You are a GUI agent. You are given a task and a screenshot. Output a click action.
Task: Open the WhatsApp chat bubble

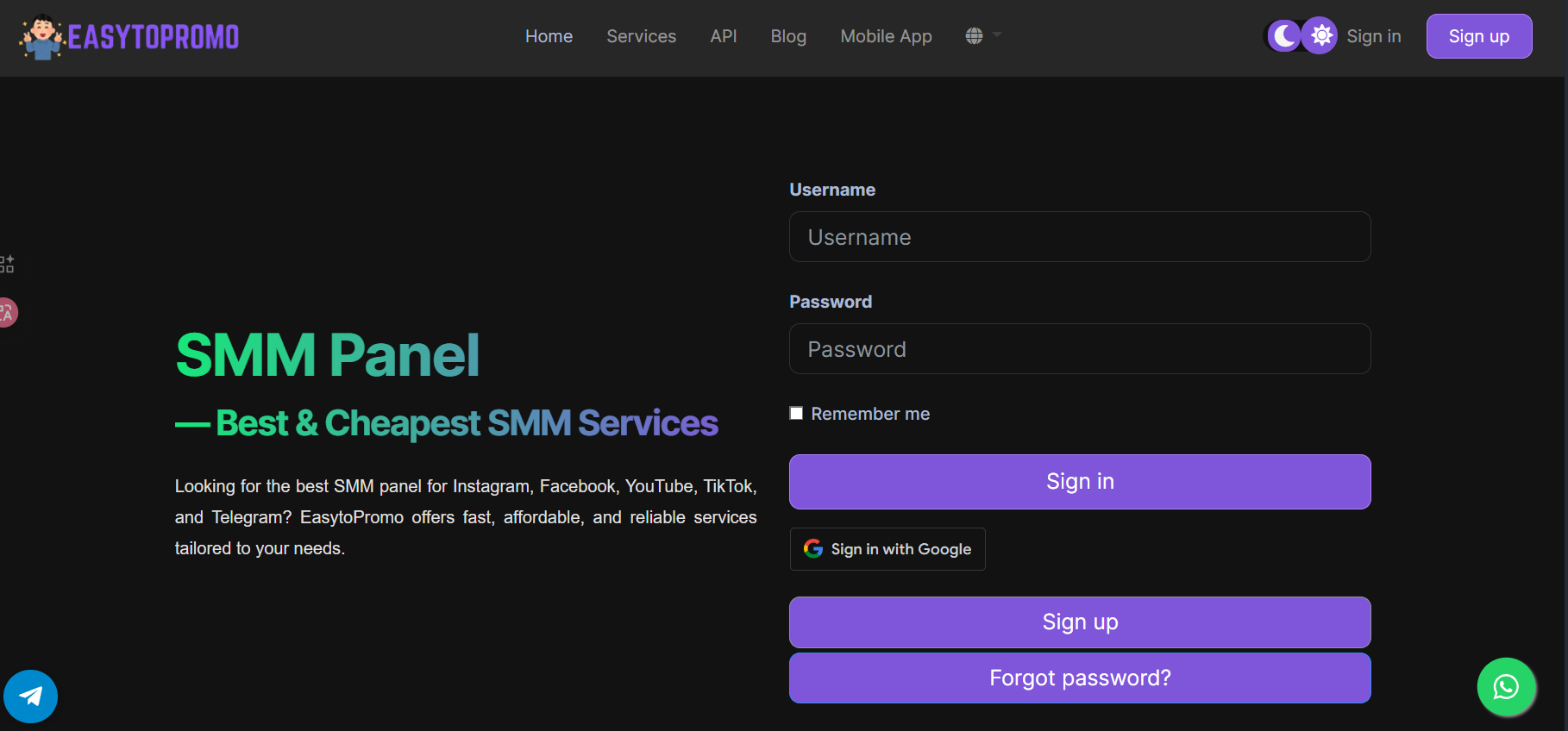(1506, 687)
